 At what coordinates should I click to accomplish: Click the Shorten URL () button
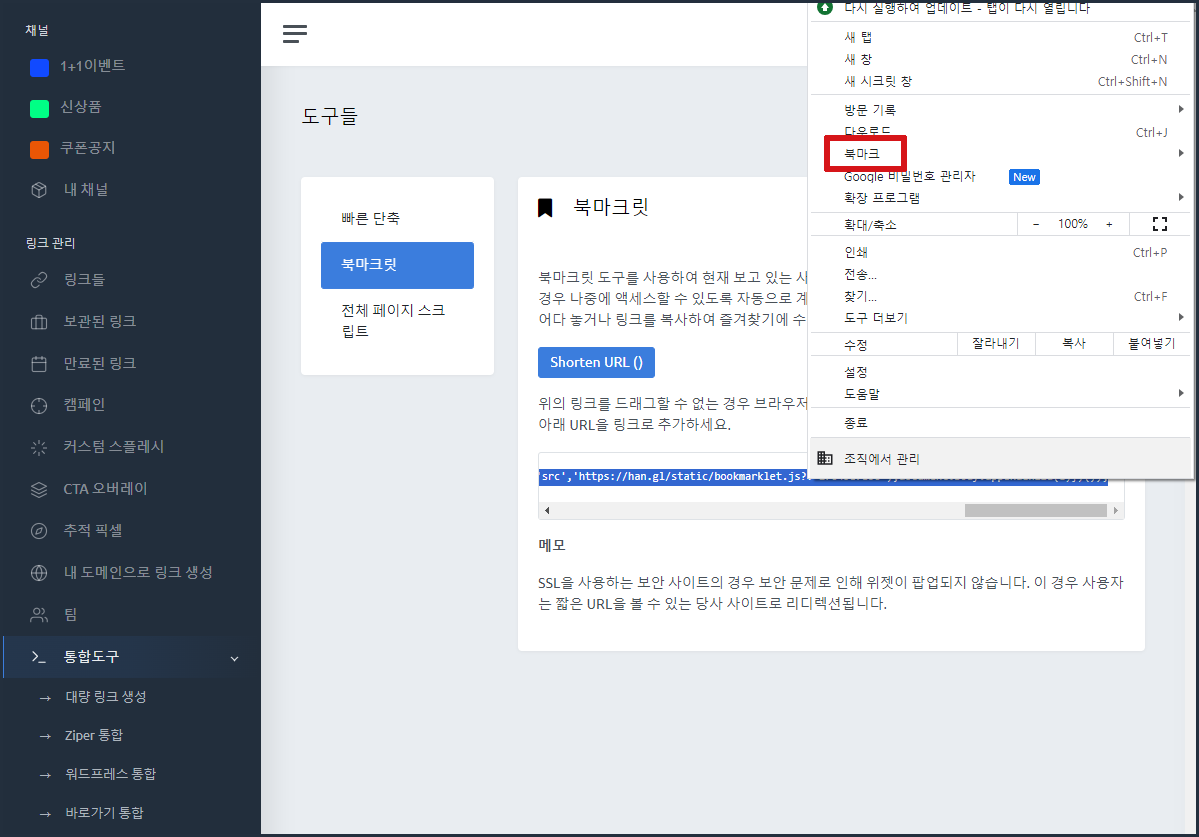tap(596, 362)
